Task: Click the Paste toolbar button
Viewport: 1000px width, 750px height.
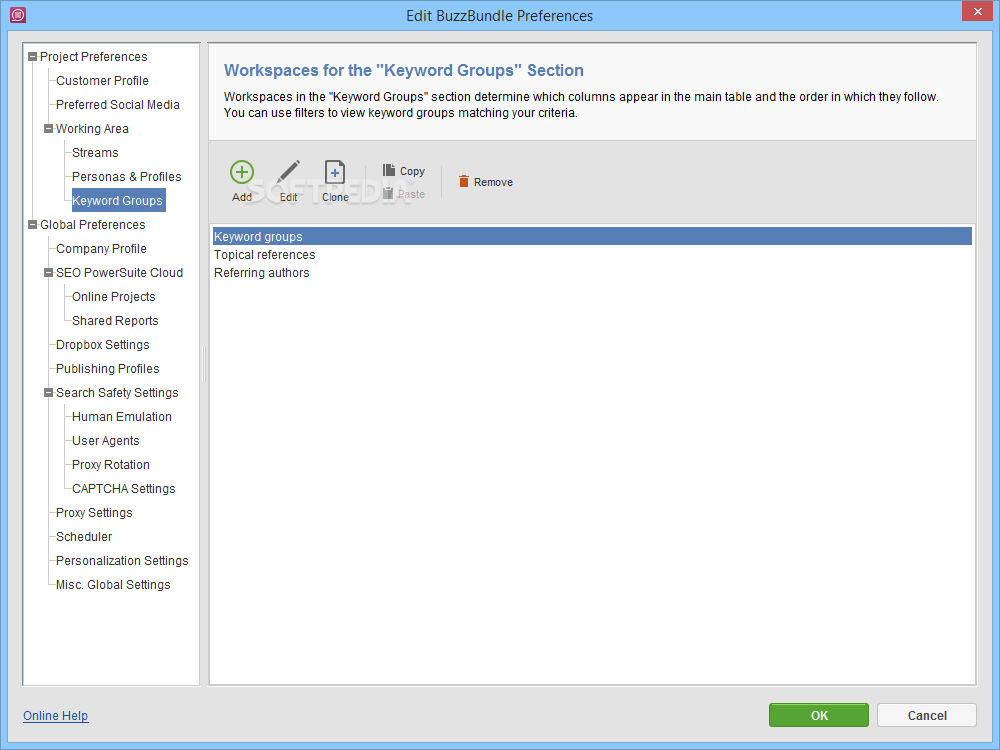Action: [404, 194]
